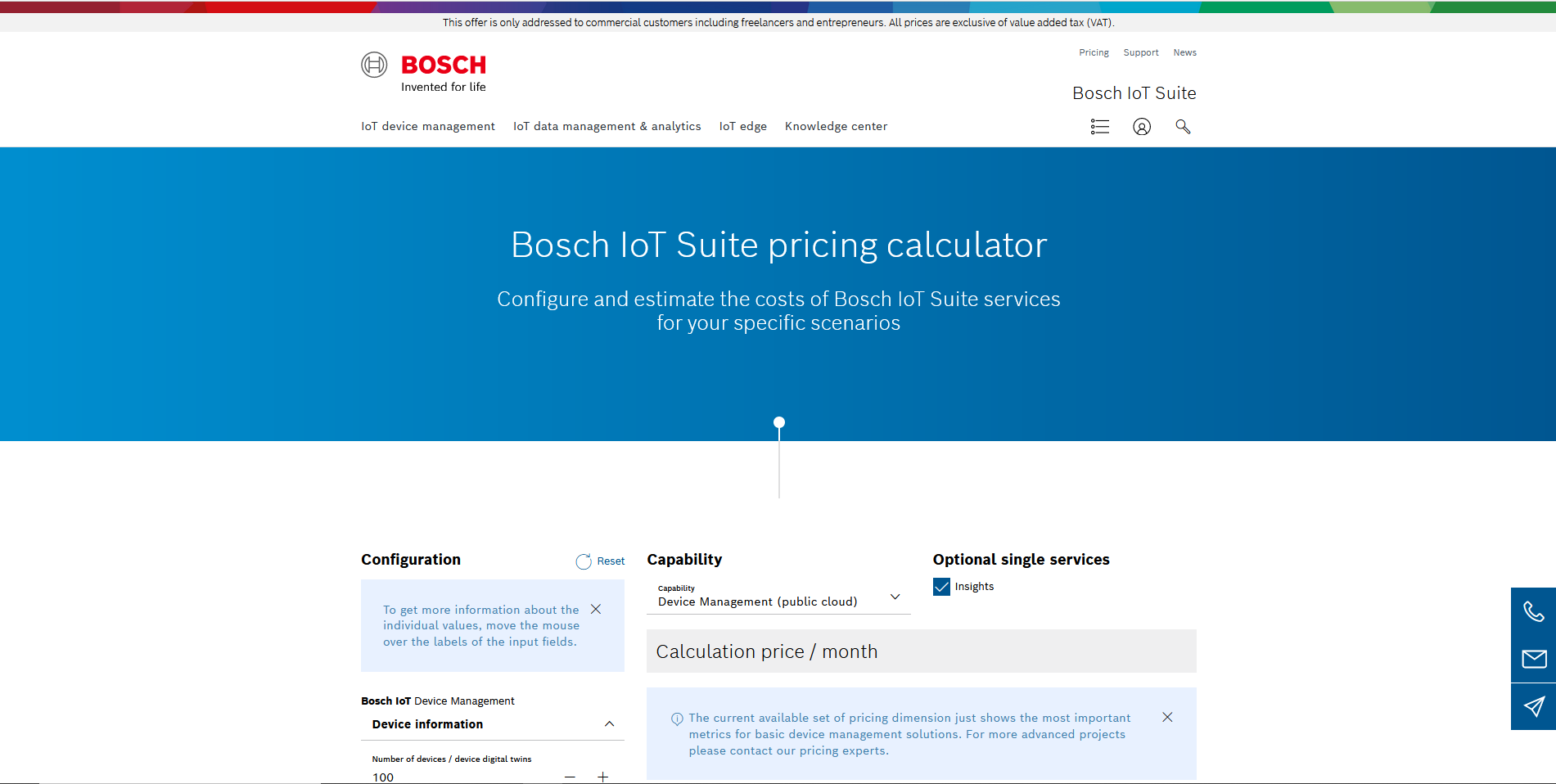Image resolution: width=1556 pixels, height=784 pixels.
Task: Collapse the Device information section
Action: point(609,724)
